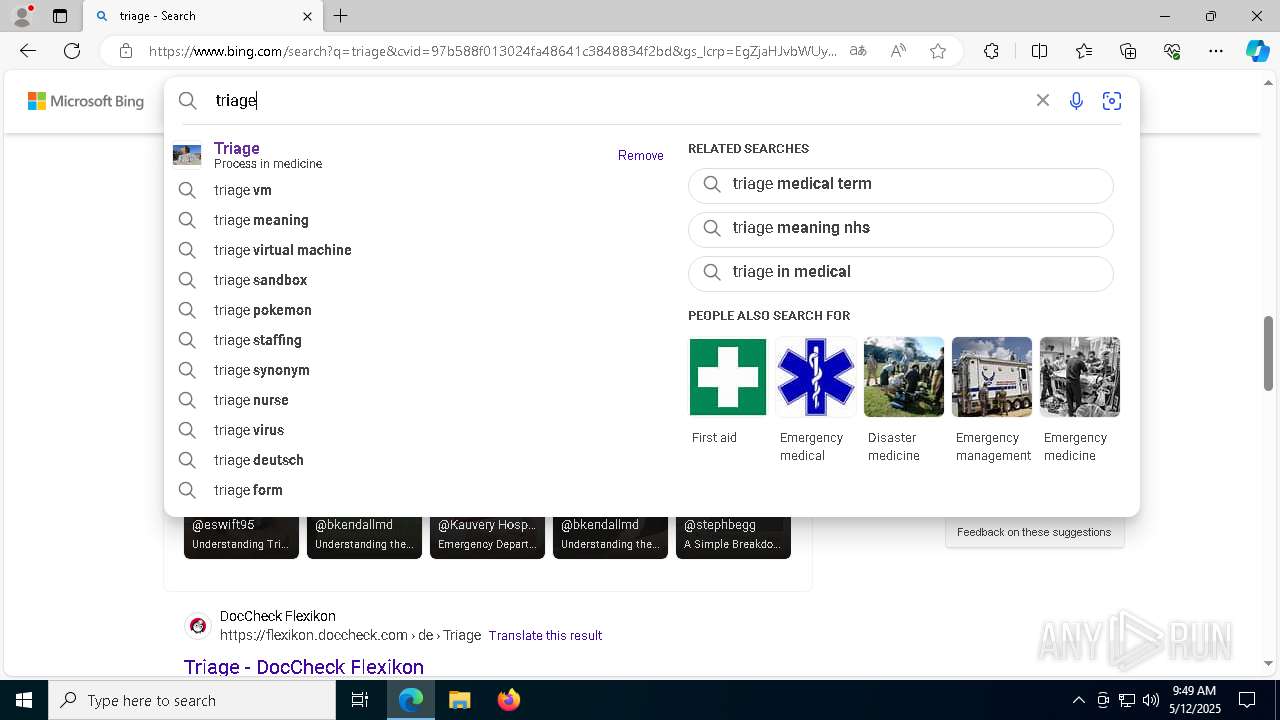Click the magnifier icon in search box
Viewport: 1280px width, 720px height.
click(188, 100)
